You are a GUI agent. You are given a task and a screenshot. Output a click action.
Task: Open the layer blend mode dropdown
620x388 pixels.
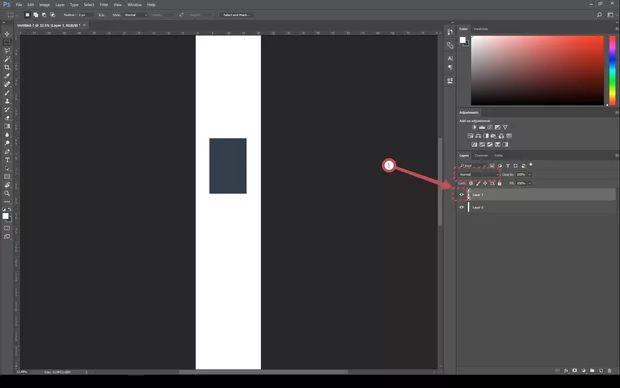tap(478, 174)
